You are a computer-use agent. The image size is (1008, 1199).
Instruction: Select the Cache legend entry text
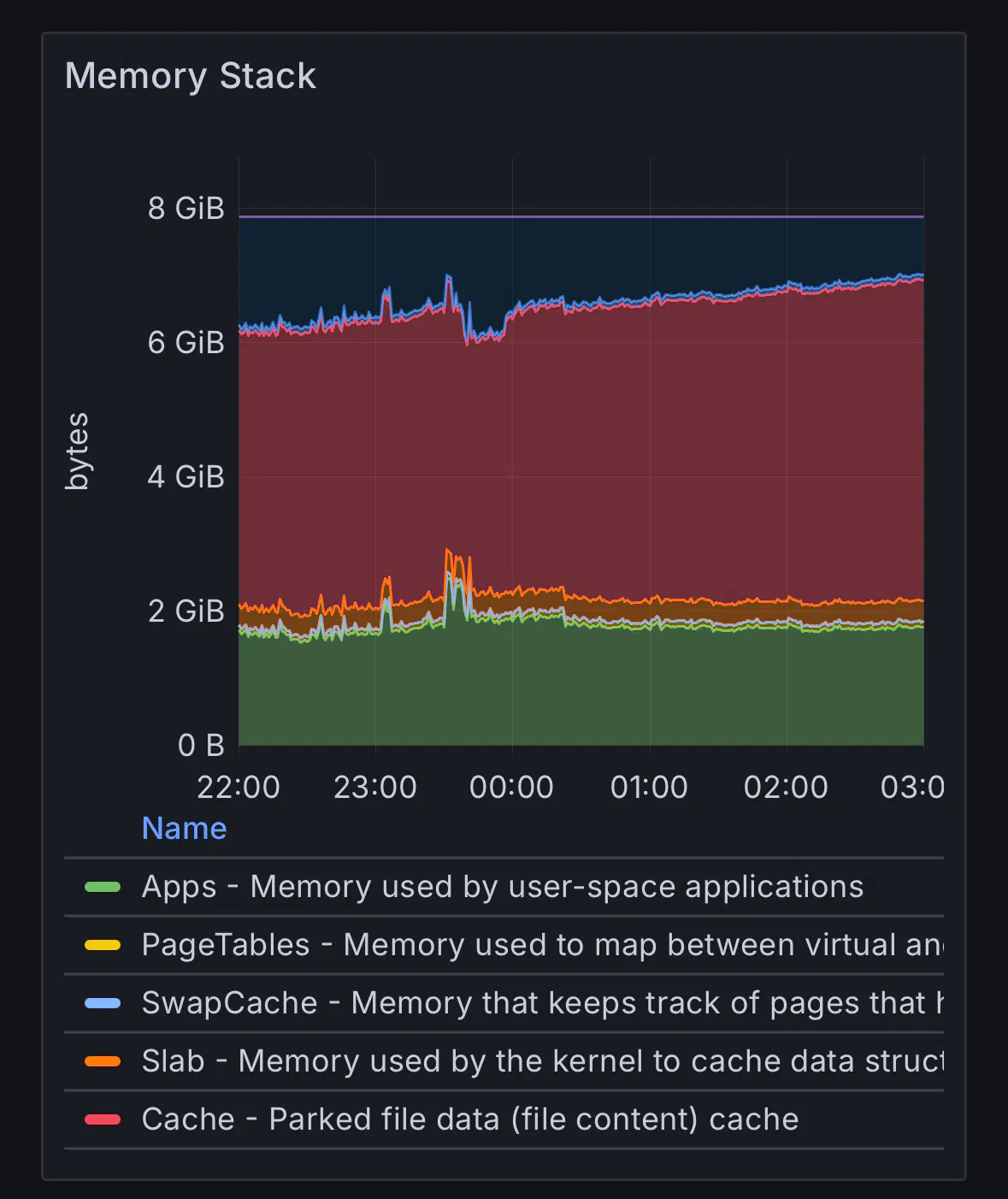point(469,1119)
